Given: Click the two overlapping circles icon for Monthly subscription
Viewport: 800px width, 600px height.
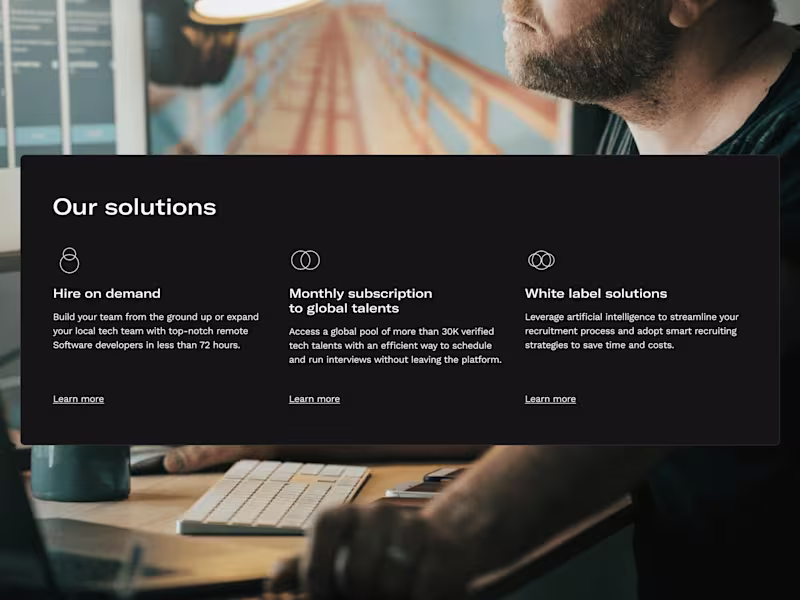Looking at the screenshot, I should 305,260.
